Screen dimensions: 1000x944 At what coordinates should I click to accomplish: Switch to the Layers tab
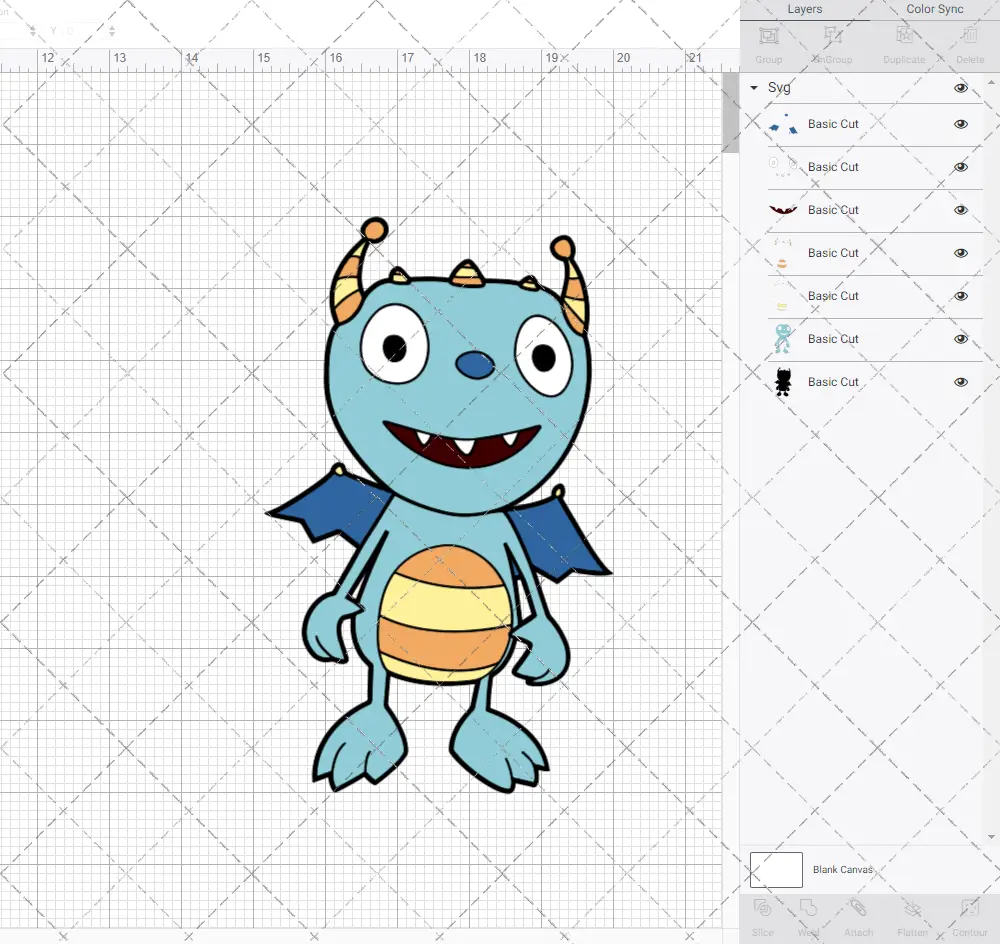[804, 9]
